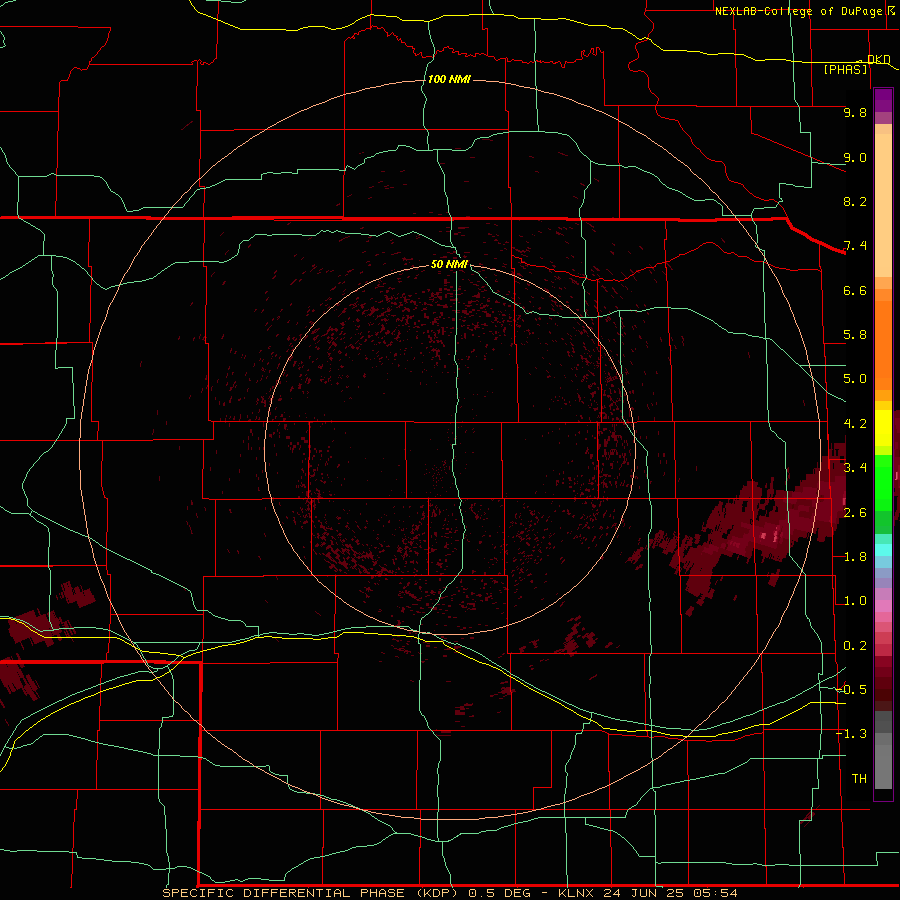
Task: Click the 100 NMI range ring label
Action: pos(449,79)
